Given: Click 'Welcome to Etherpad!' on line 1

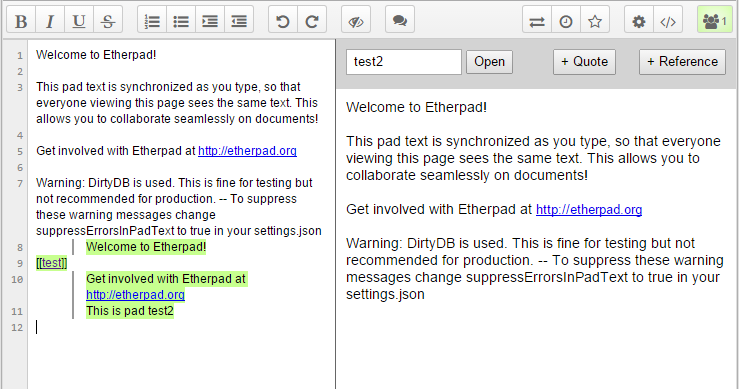Looking at the screenshot, I should point(96,55).
